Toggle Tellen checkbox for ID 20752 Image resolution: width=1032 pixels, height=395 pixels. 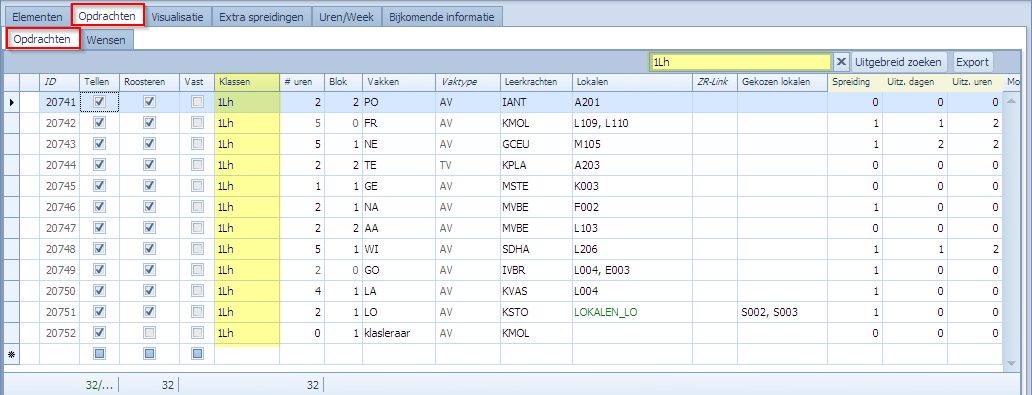99,332
